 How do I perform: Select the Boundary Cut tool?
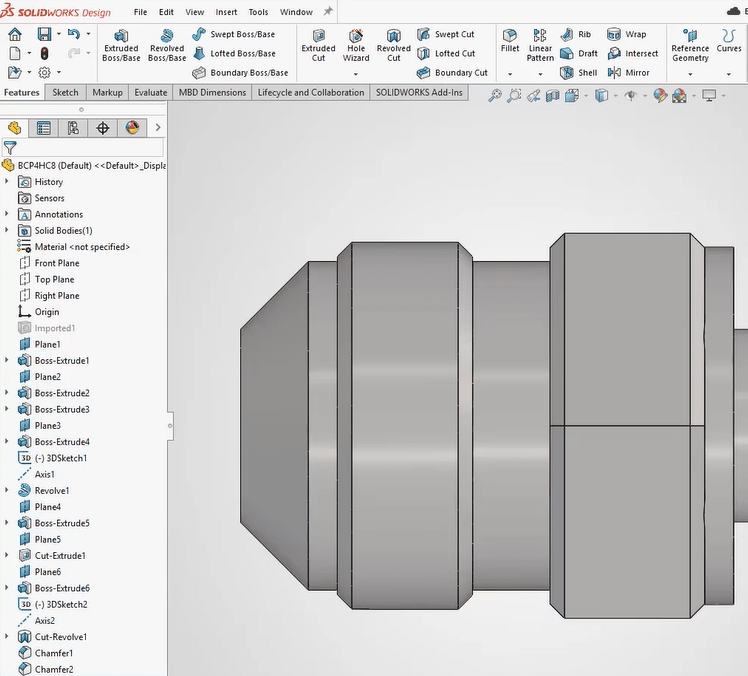coord(452,73)
